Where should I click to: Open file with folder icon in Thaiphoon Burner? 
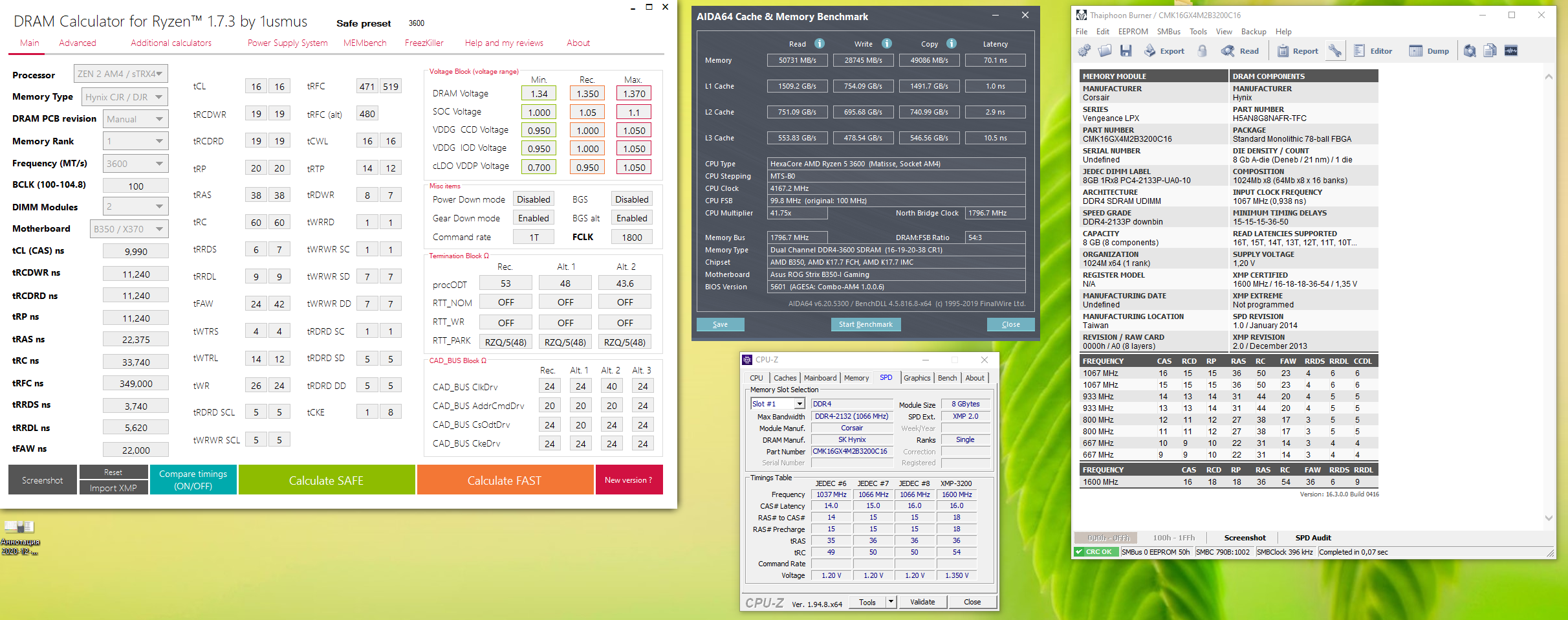point(1105,50)
